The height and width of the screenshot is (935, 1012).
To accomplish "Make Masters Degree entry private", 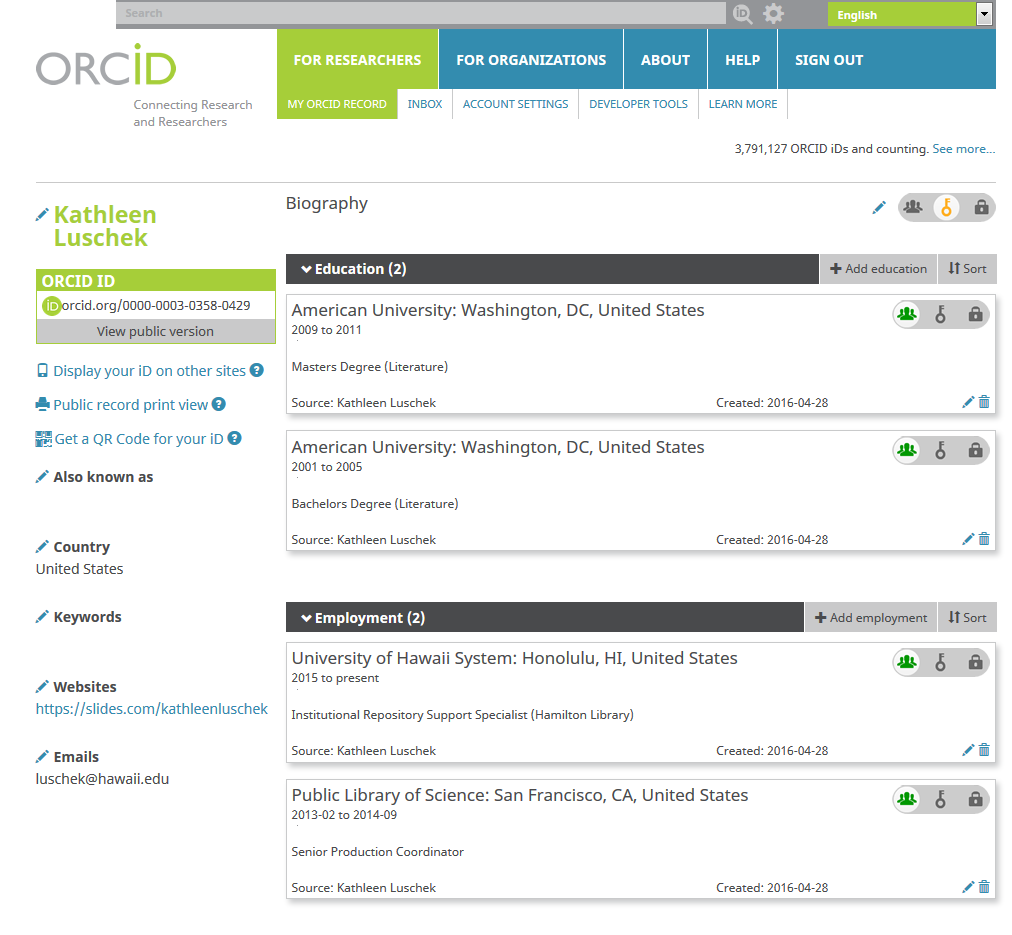I will click(975, 314).
